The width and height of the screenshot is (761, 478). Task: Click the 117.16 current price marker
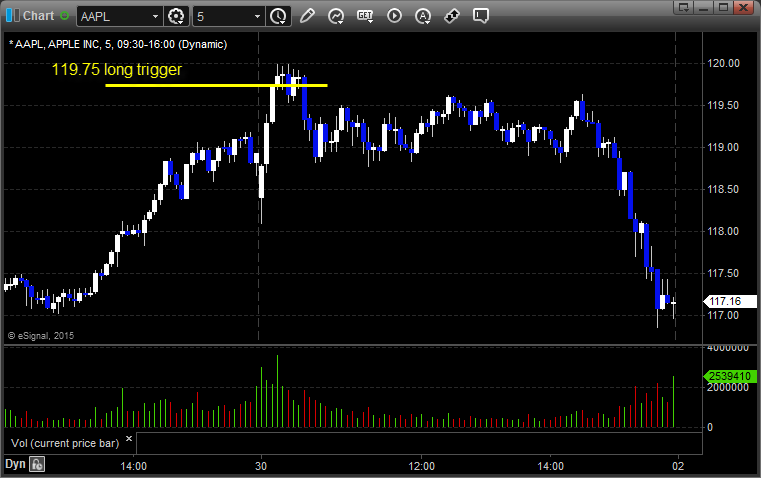[x=729, y=301]
